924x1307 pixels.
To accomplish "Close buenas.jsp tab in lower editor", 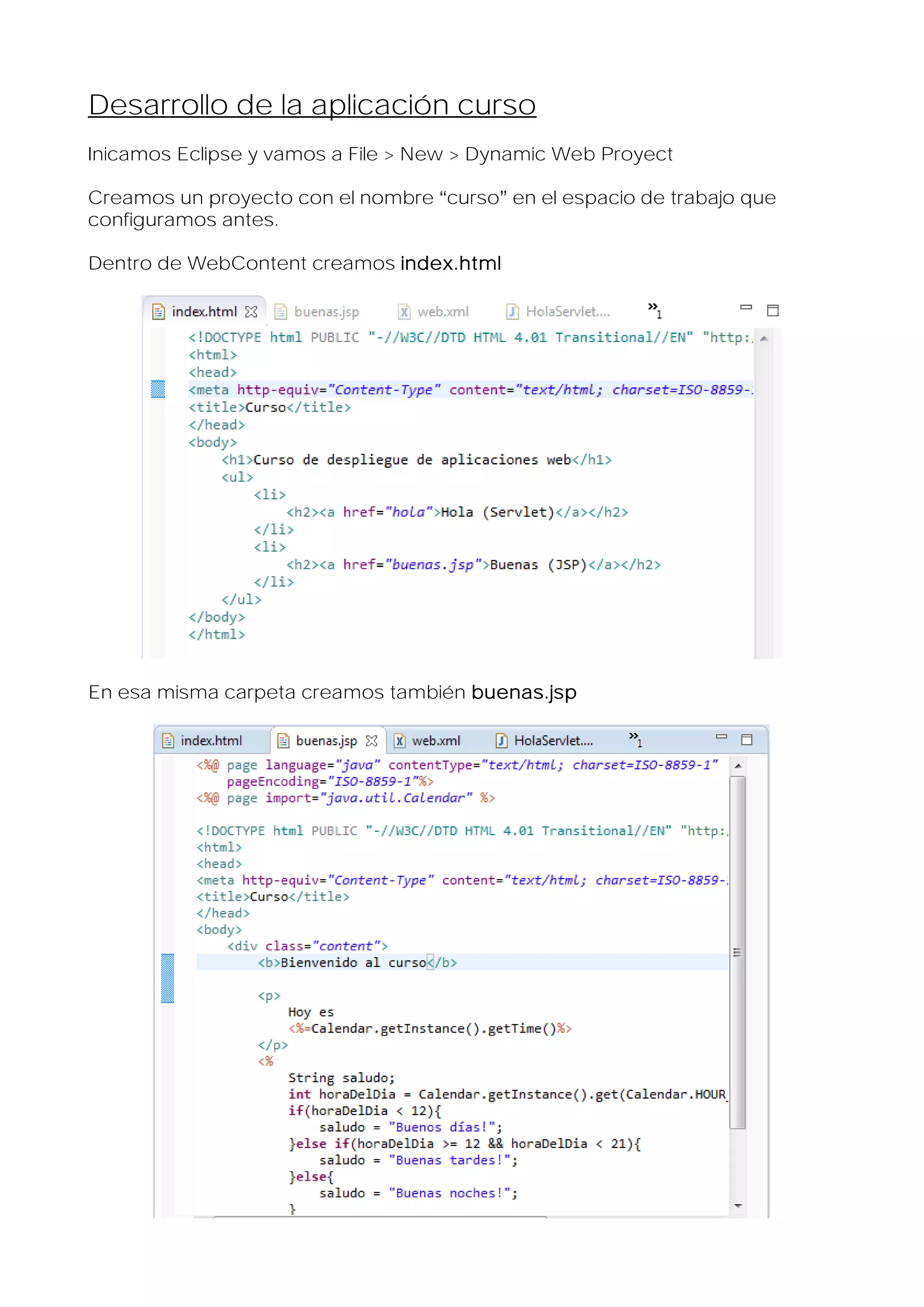I will tap(371, 741).
